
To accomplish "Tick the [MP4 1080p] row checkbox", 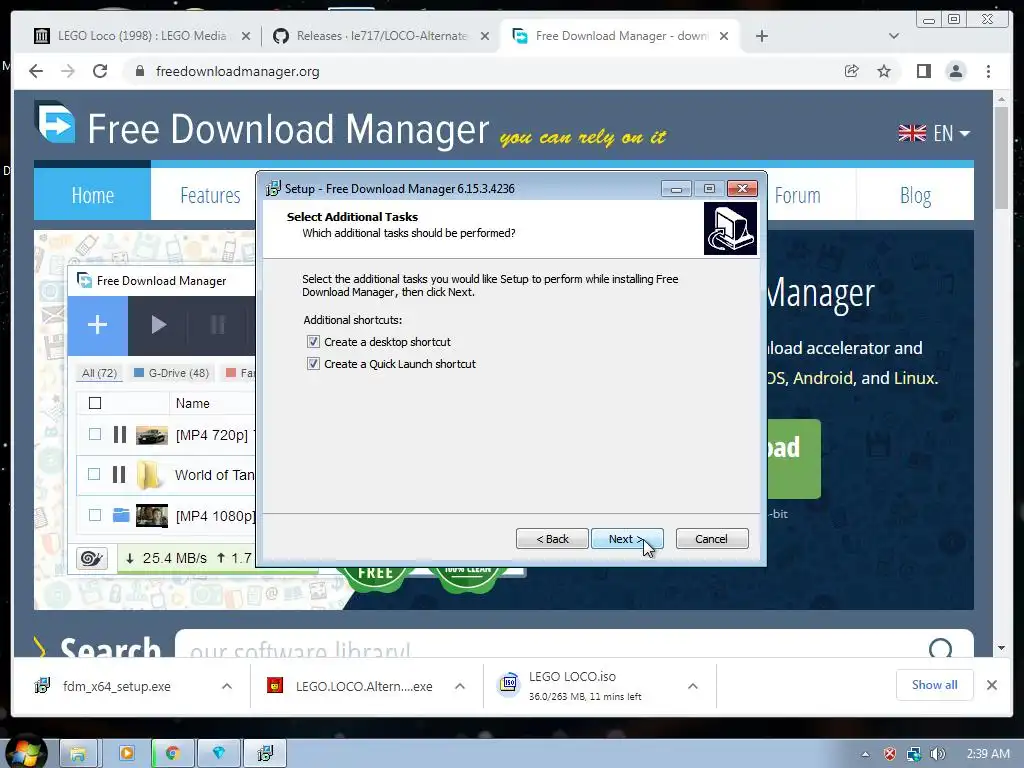I will [x=95, y=515].
